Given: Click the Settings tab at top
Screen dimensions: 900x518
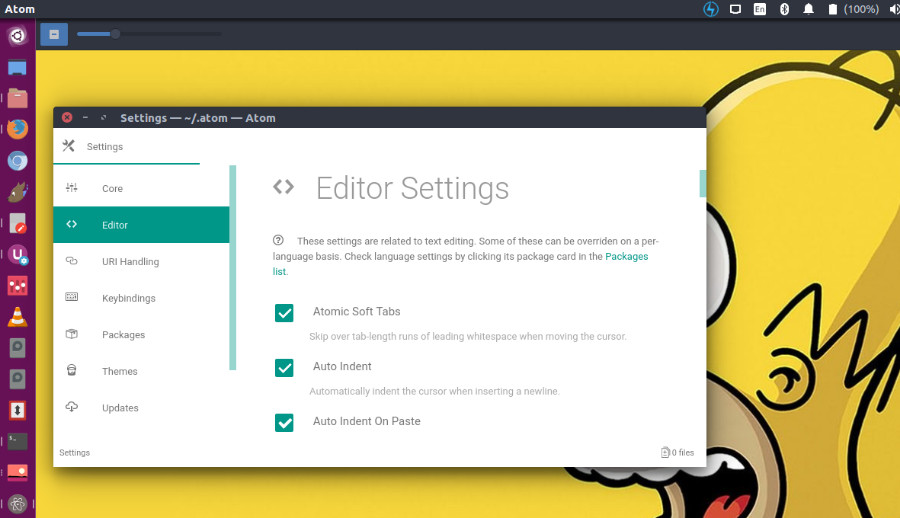Looking at the screenshot, I should (x=126, y=146).
